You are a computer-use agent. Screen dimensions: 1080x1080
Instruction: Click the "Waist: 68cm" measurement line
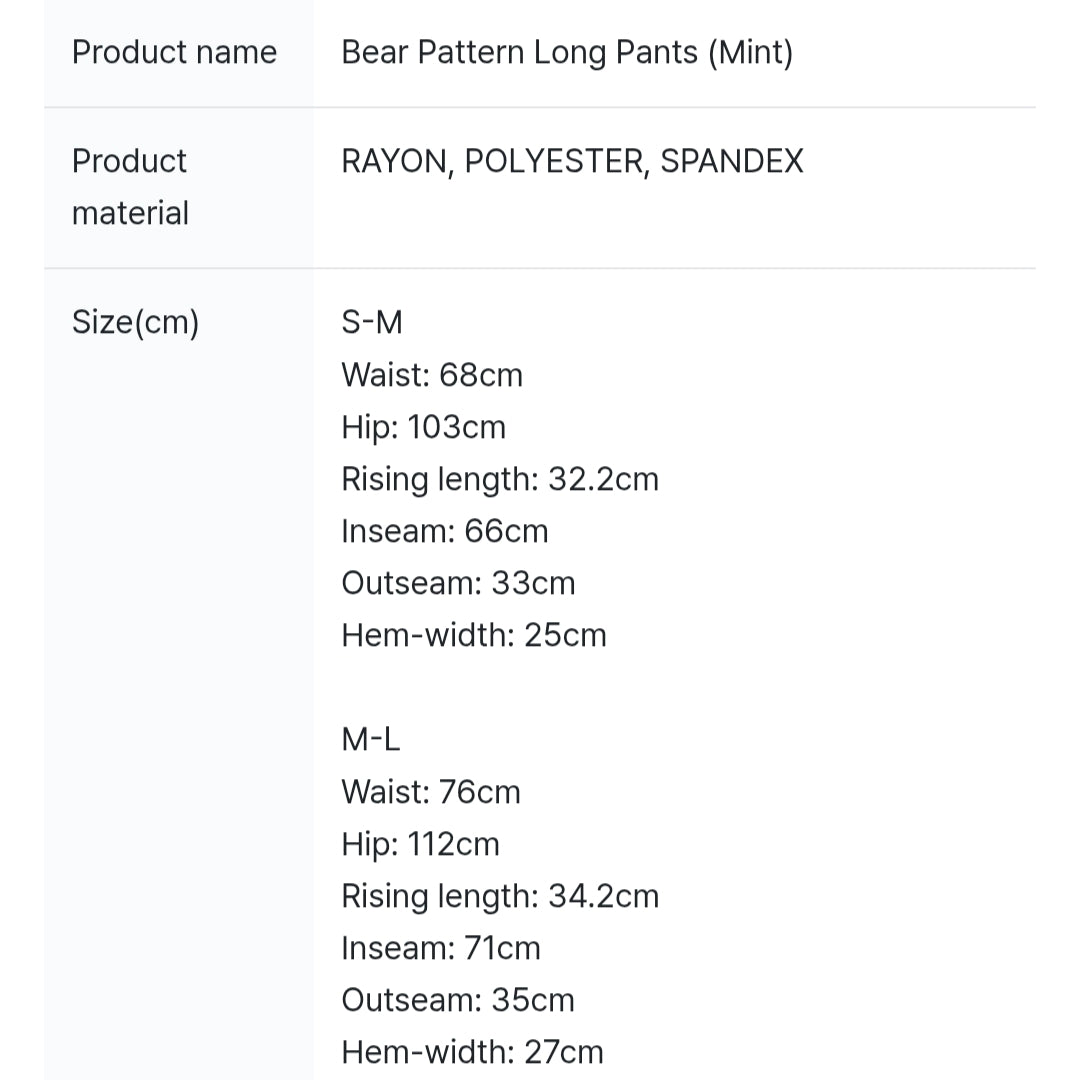[x=432, y=375]
